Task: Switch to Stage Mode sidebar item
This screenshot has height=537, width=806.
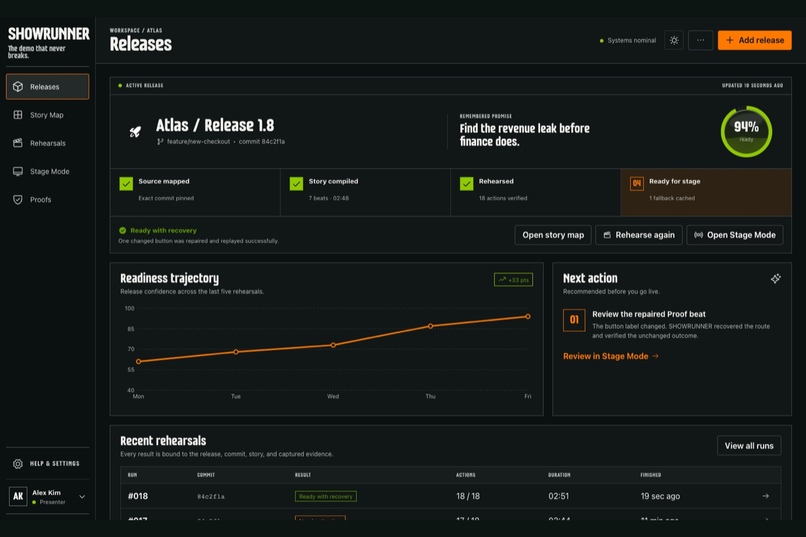Action: coord(47,171)
